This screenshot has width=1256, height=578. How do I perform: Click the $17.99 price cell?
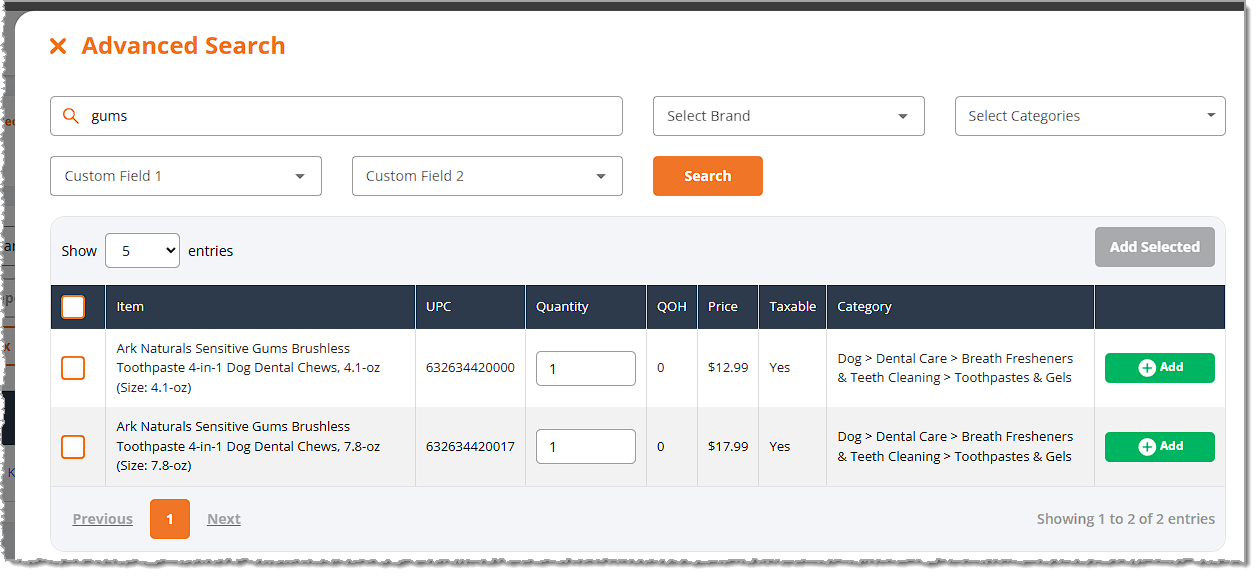728,446
